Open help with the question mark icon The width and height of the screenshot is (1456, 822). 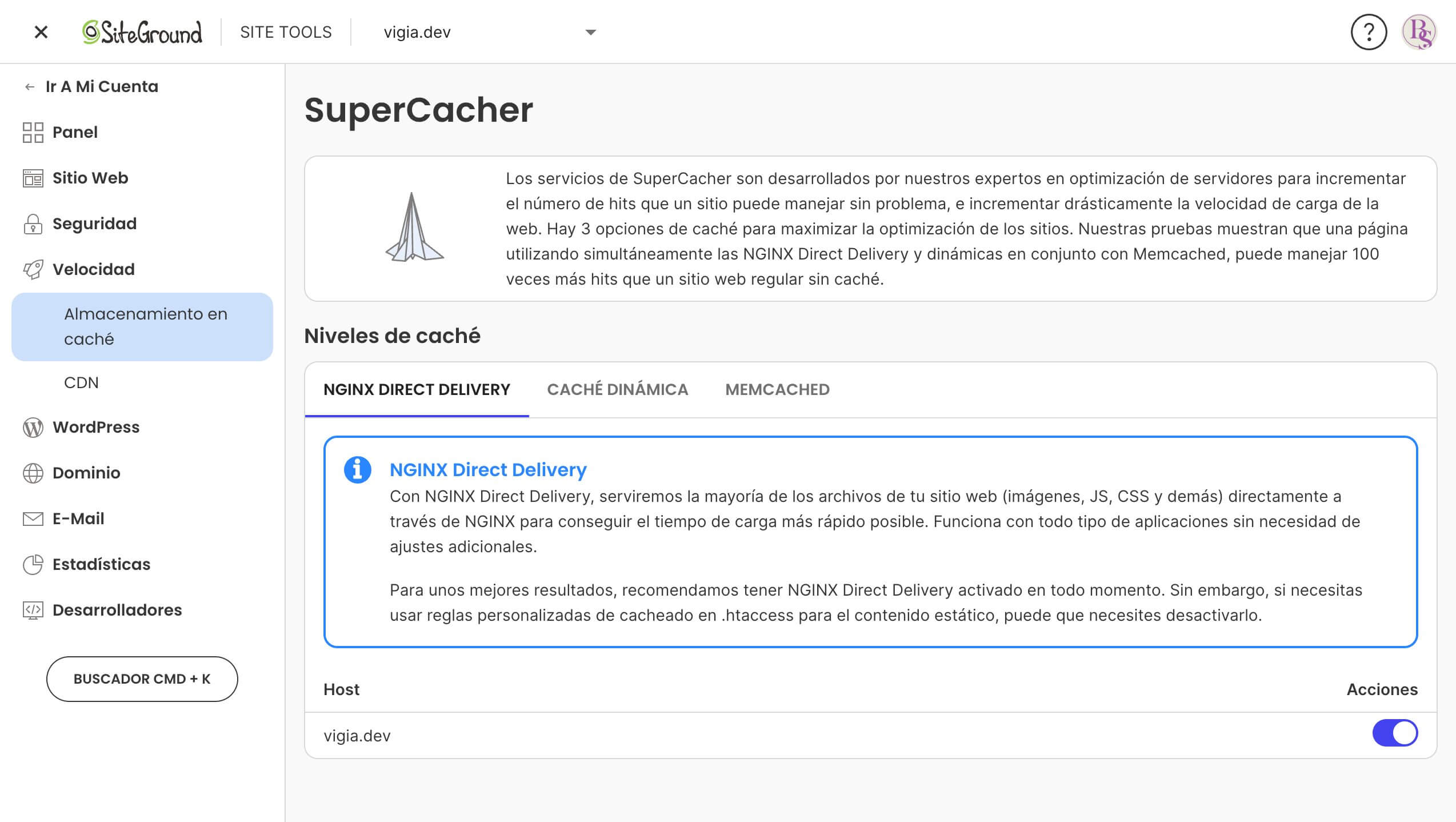1369,32
